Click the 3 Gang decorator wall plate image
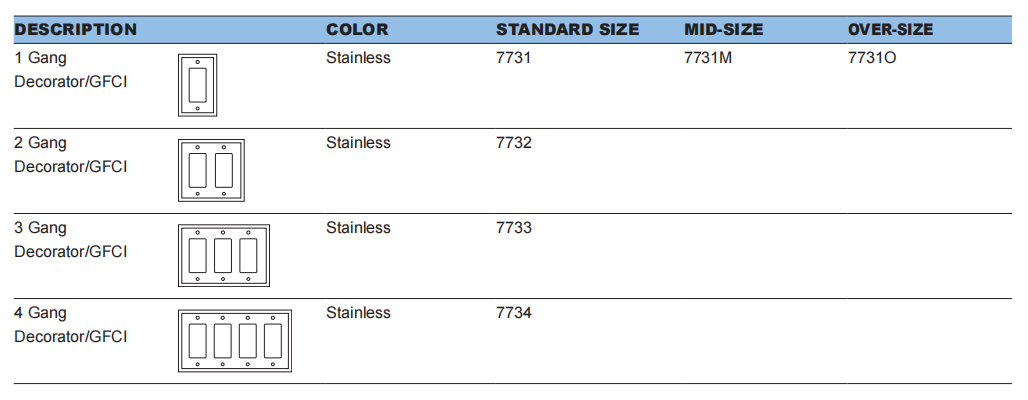The width and height of the screenshot is (1028, 400). (x=224, y=256)
